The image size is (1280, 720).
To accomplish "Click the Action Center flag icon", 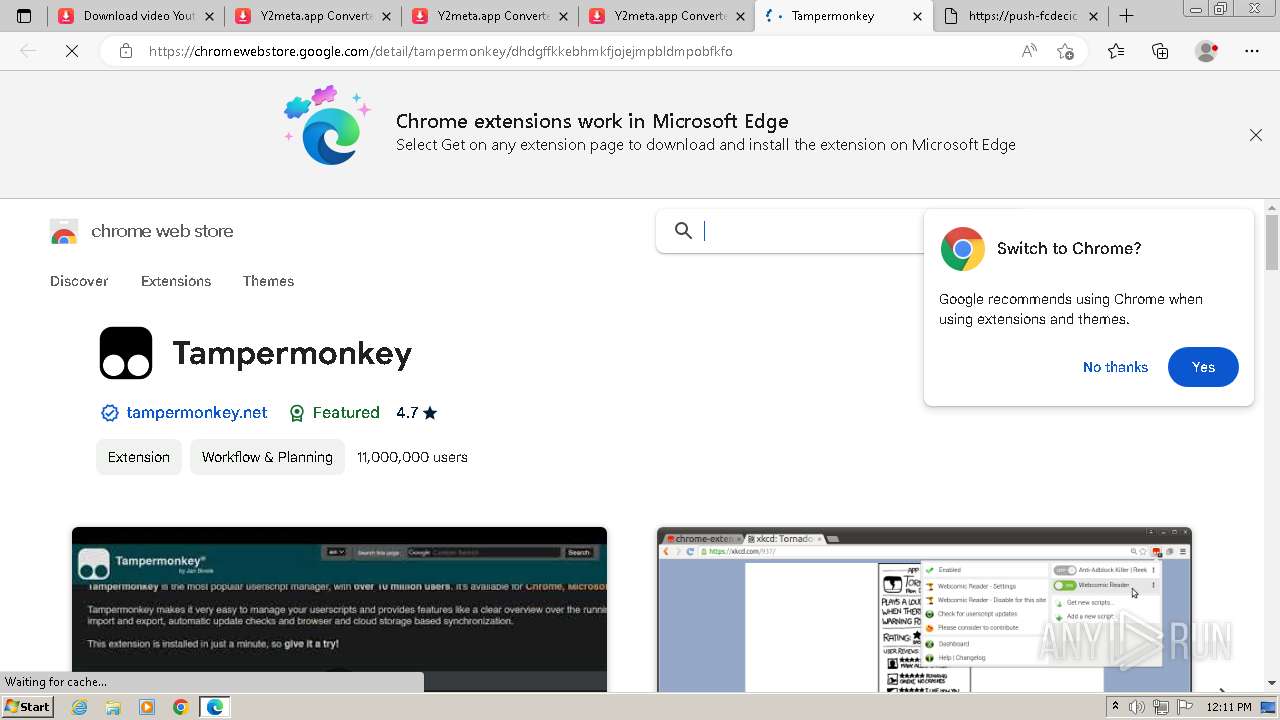I will coord(1185,707).
